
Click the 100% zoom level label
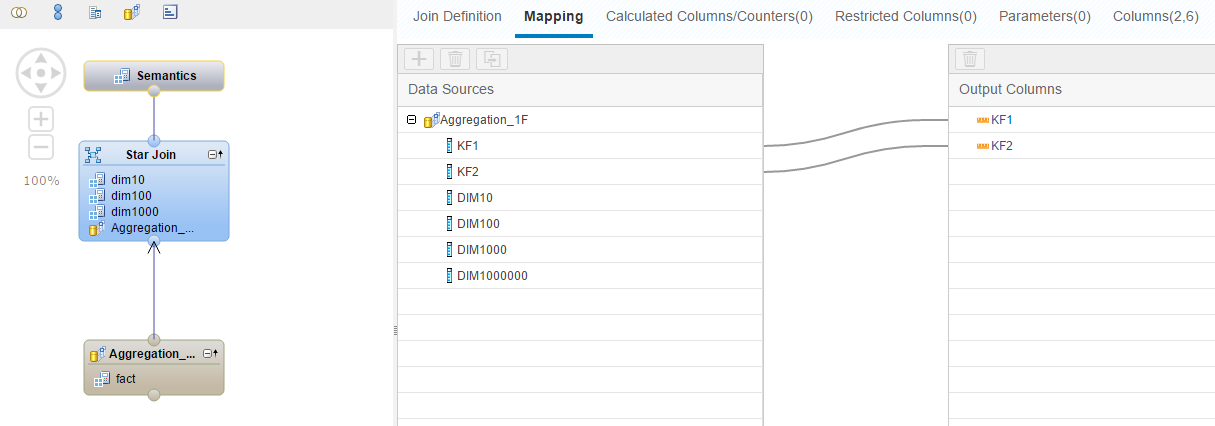click(x=41, y=181)
